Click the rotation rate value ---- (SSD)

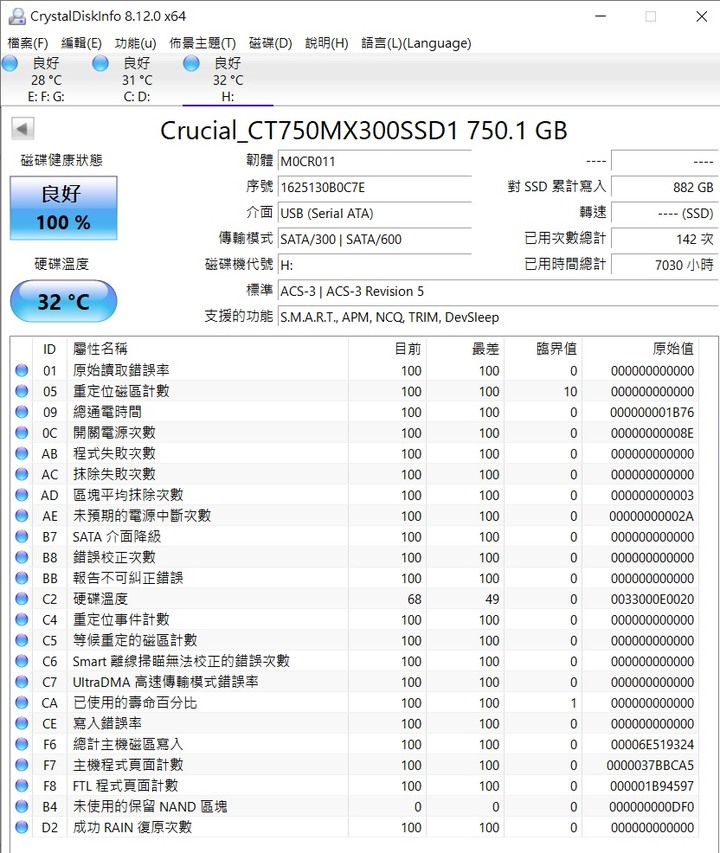click(665, 213)
